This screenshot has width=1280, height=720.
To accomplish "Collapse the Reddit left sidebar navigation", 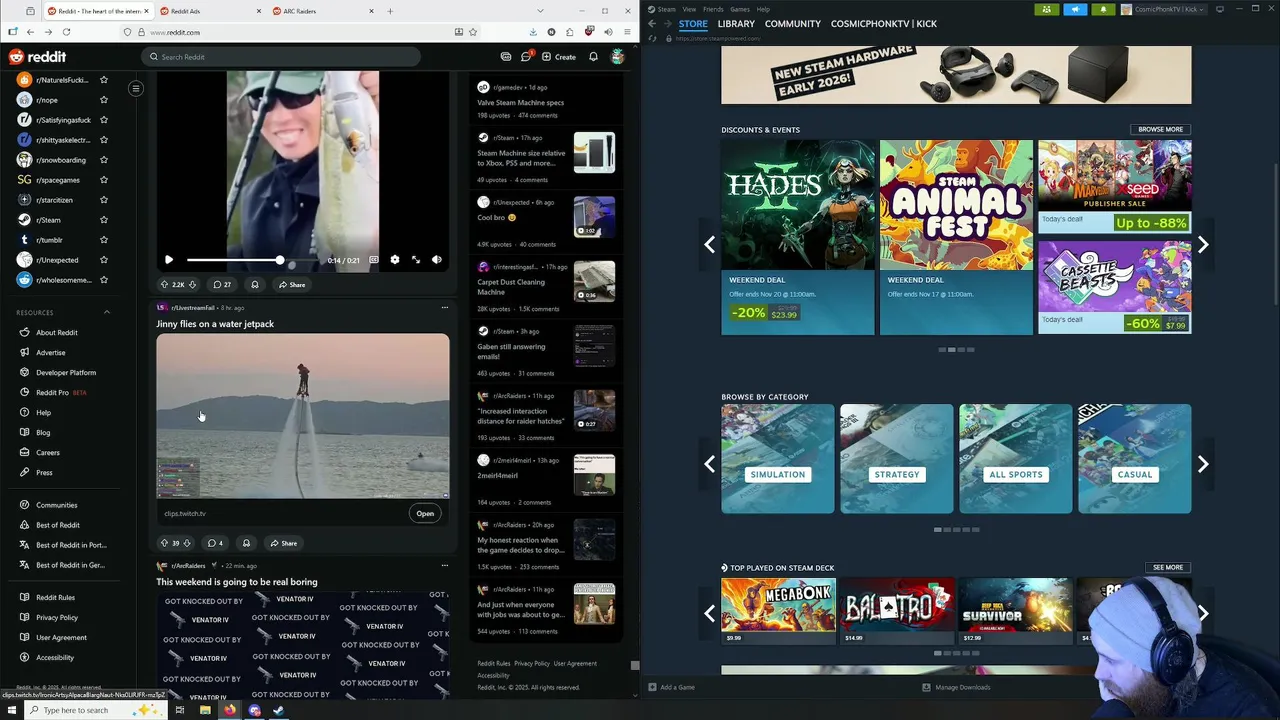I will pyautogui.click(x=136, y=89).
